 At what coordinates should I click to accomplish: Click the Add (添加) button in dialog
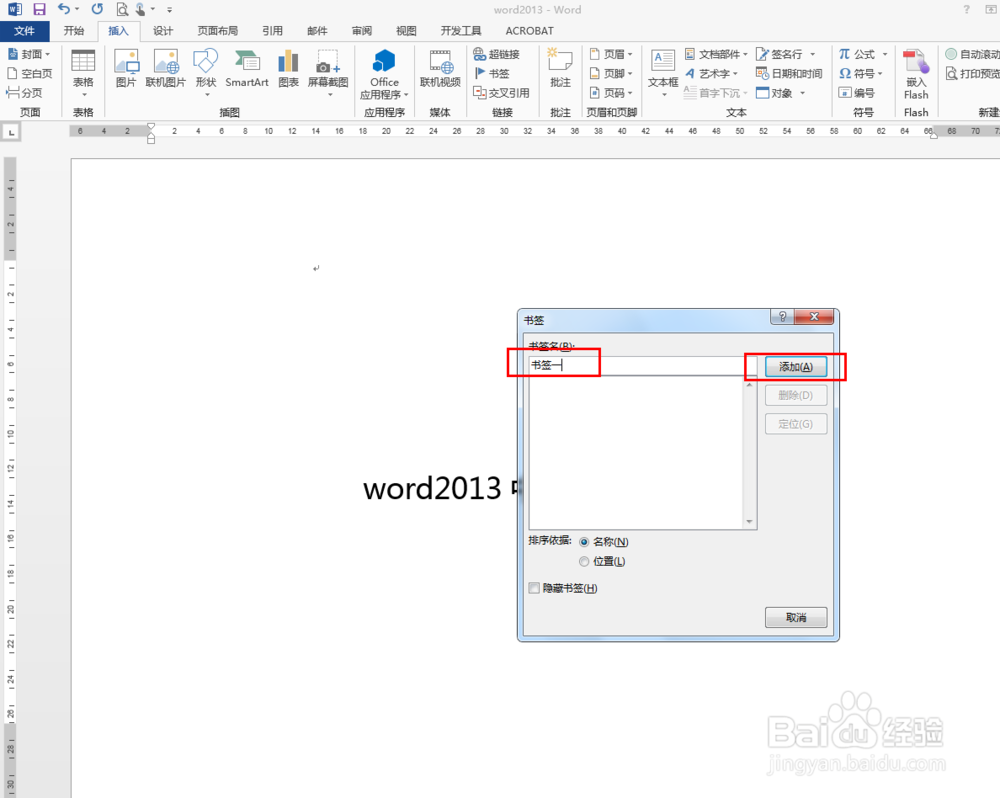796,367
